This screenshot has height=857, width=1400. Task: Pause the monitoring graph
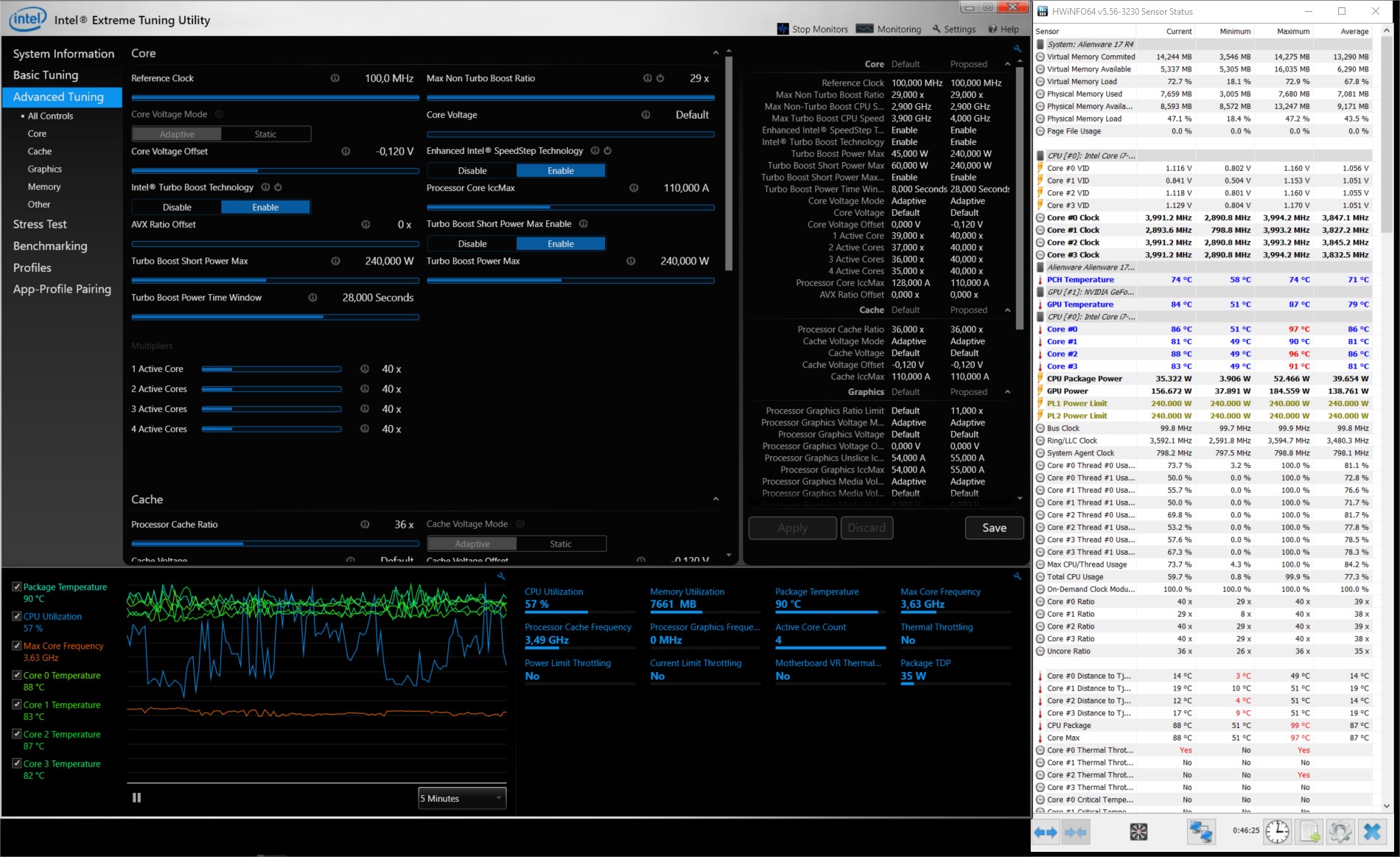[x=136, y=797]
